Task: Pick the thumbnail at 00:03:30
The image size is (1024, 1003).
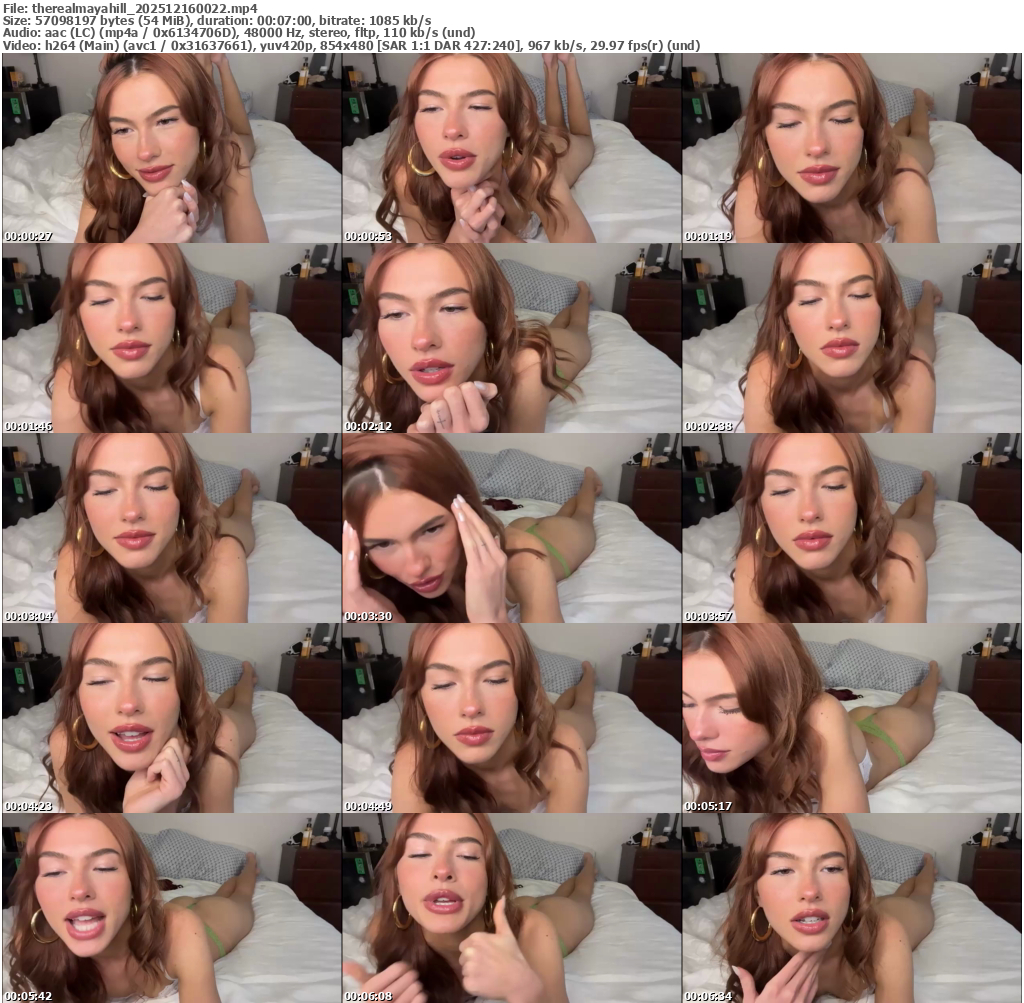Action: pos(511,528)
